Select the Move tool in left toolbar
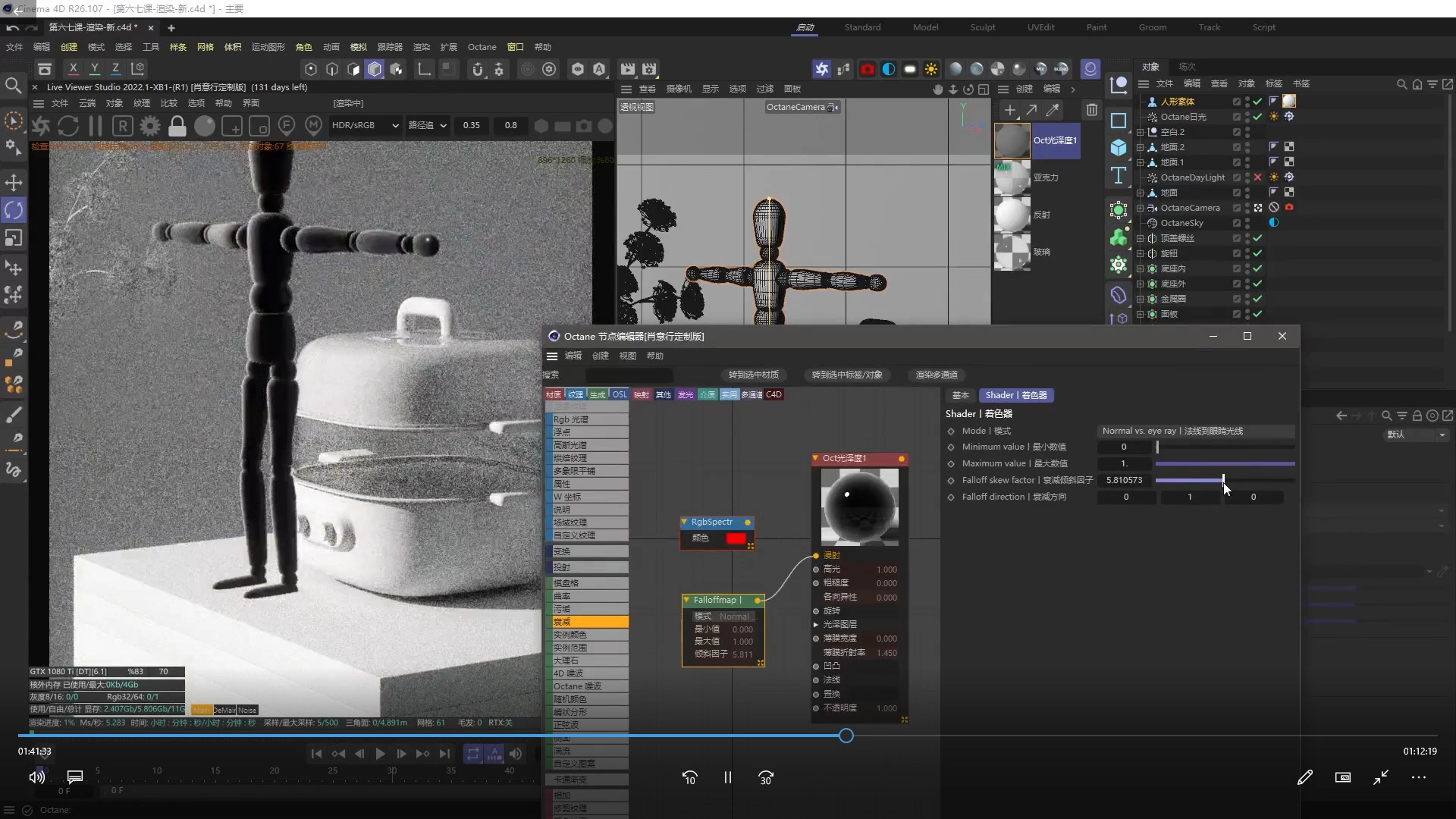The width and height of the screenshot is (1456, 819). pos(14,183)
